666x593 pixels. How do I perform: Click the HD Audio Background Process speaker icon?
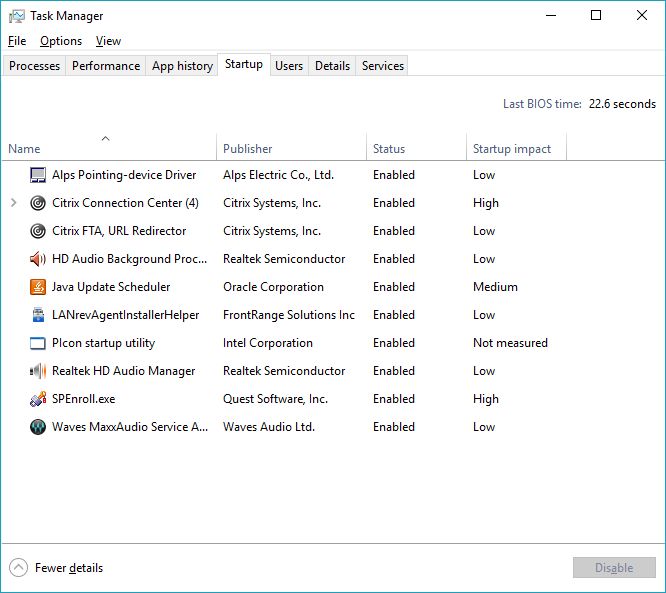pyautogui.click(x=38, y=259)
